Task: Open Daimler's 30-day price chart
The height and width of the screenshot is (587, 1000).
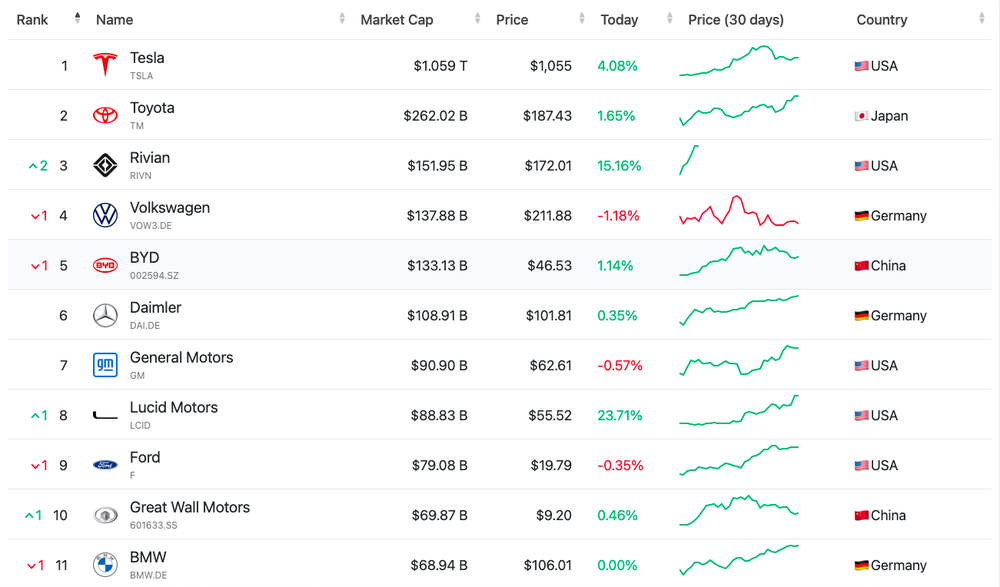Action: (x=739, y=310)
